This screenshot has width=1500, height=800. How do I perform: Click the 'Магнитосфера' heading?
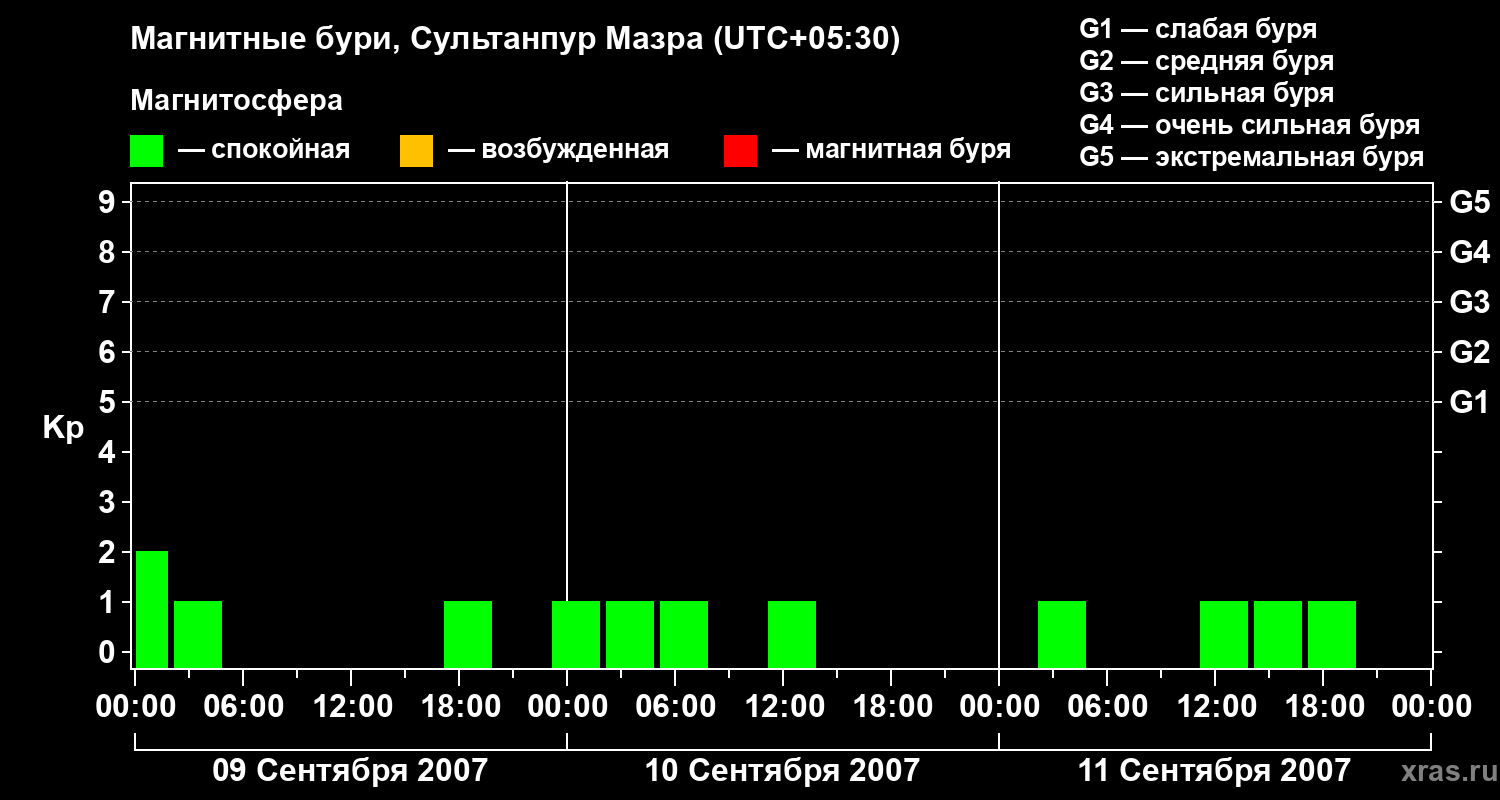237,101
